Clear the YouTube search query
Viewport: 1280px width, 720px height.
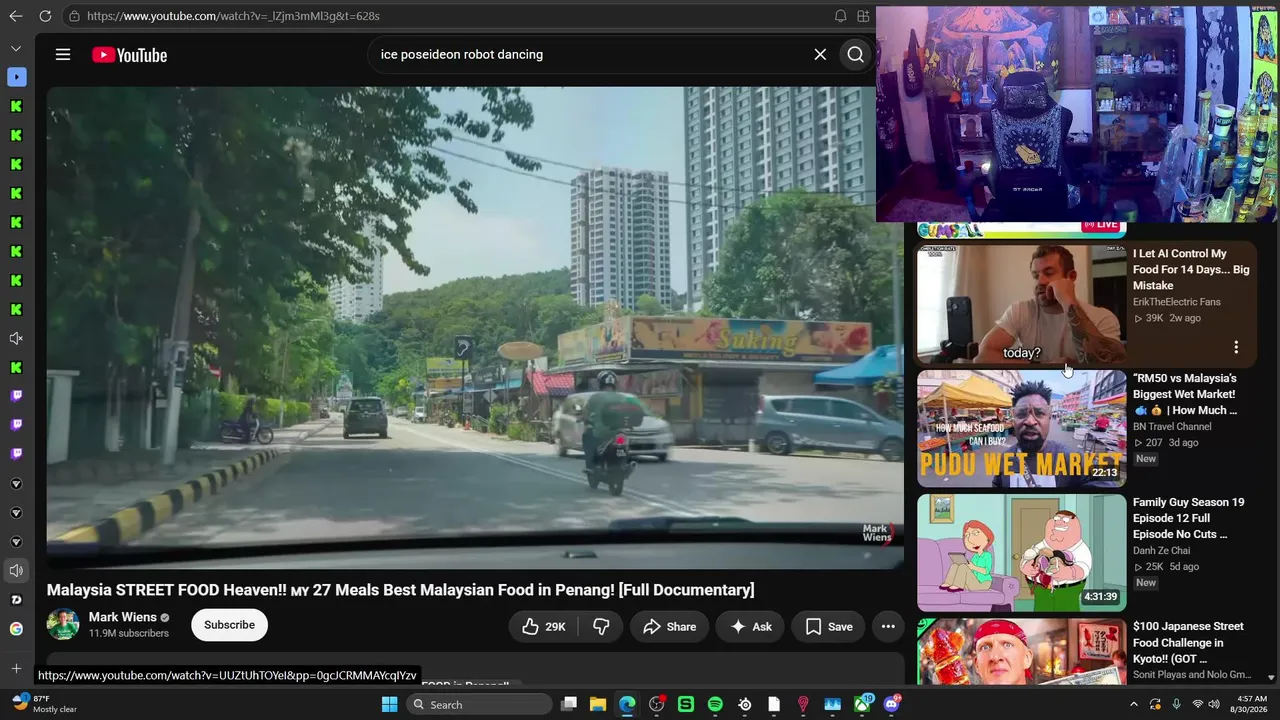(x=820, y=55)
